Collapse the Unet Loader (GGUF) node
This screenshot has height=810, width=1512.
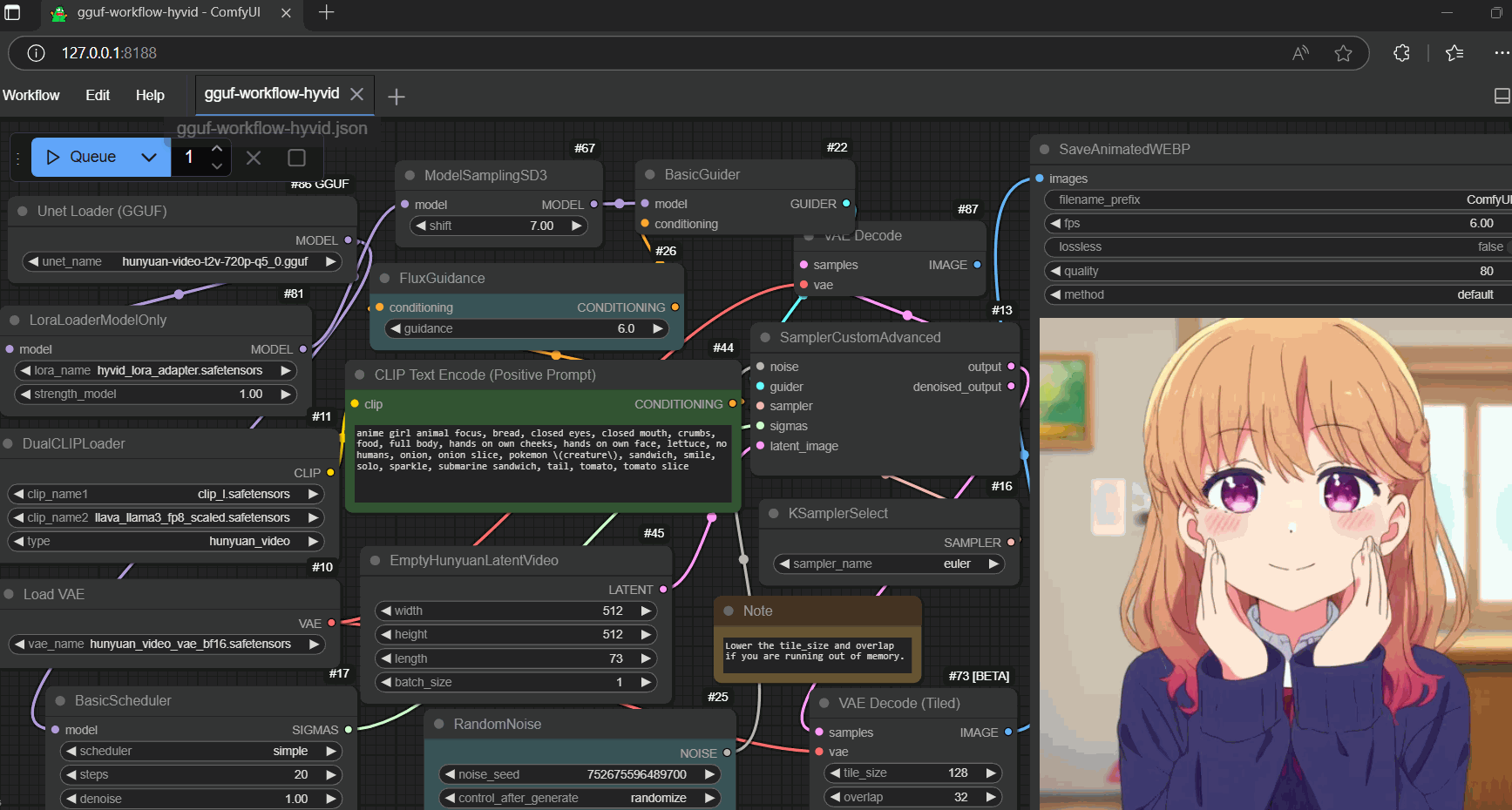point(23,211)
